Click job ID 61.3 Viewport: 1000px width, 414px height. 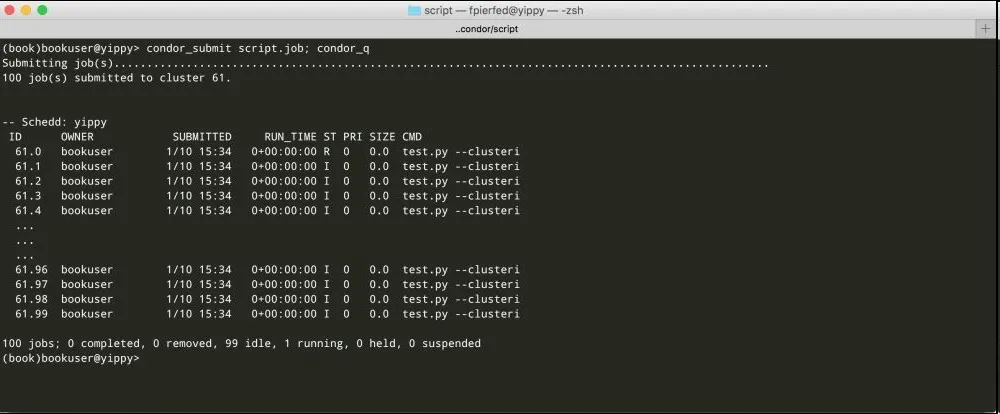28,195
